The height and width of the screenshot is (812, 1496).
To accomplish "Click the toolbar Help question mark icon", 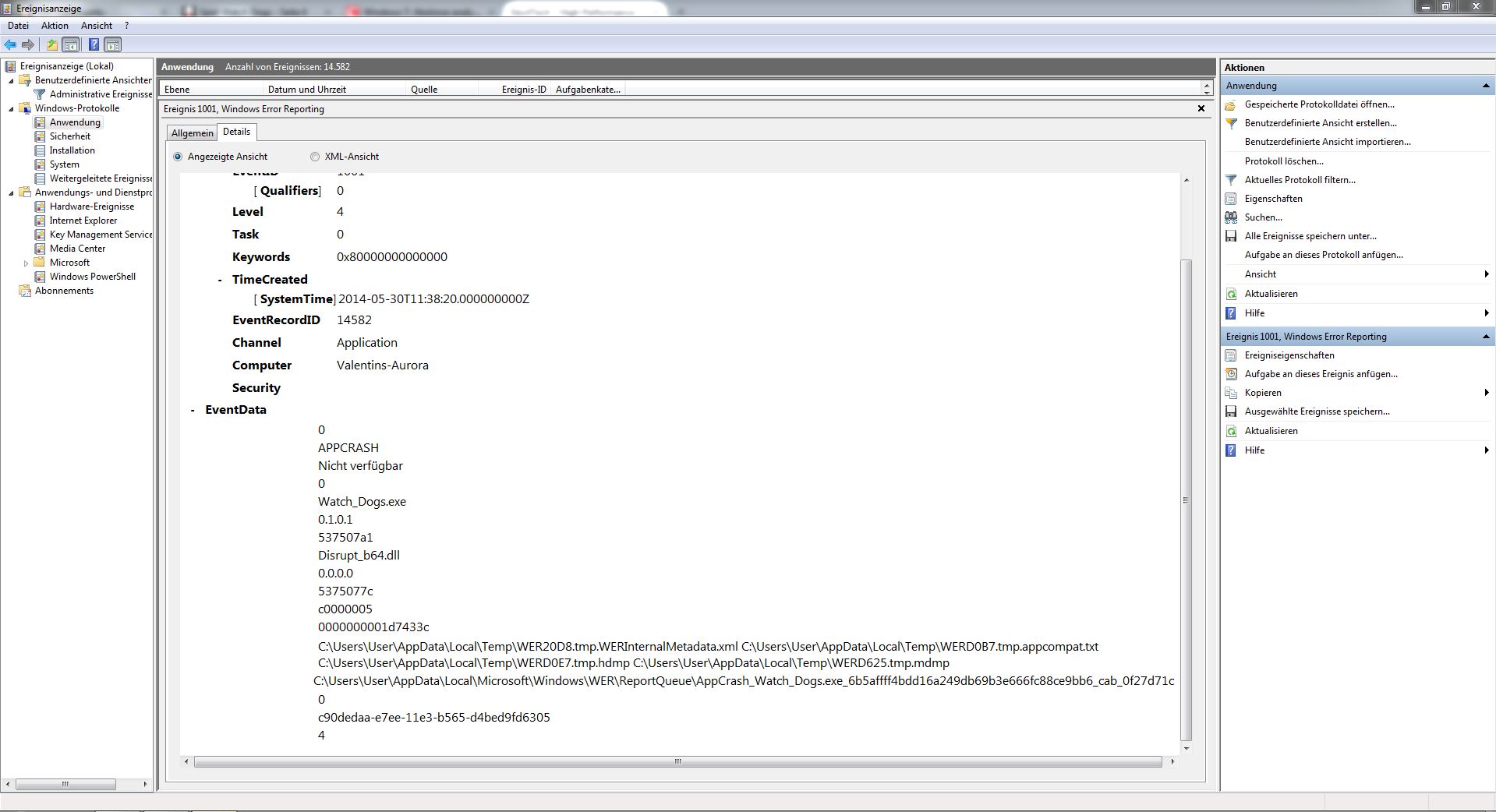I will point(94,45).
